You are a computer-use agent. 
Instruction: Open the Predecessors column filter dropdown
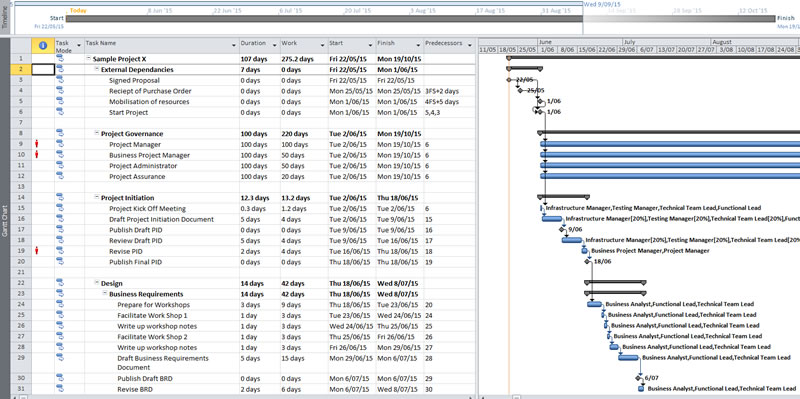click(470, 46)
